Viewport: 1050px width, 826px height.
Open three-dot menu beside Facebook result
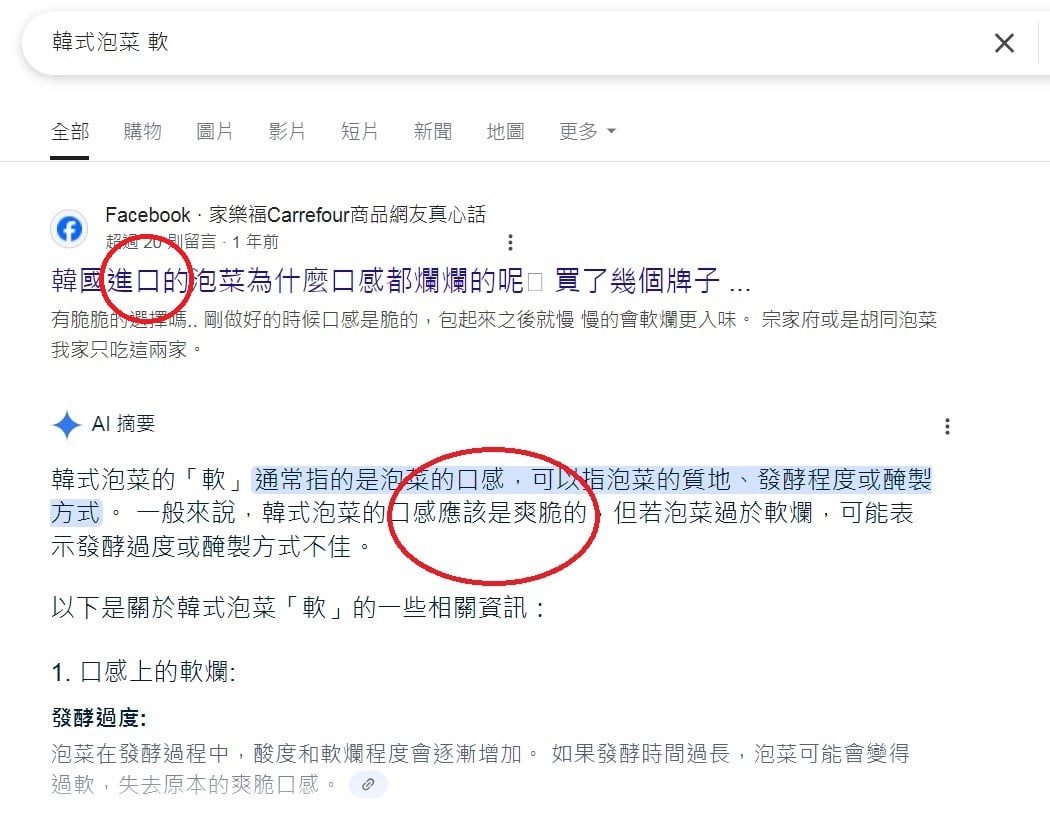[510, 242]
